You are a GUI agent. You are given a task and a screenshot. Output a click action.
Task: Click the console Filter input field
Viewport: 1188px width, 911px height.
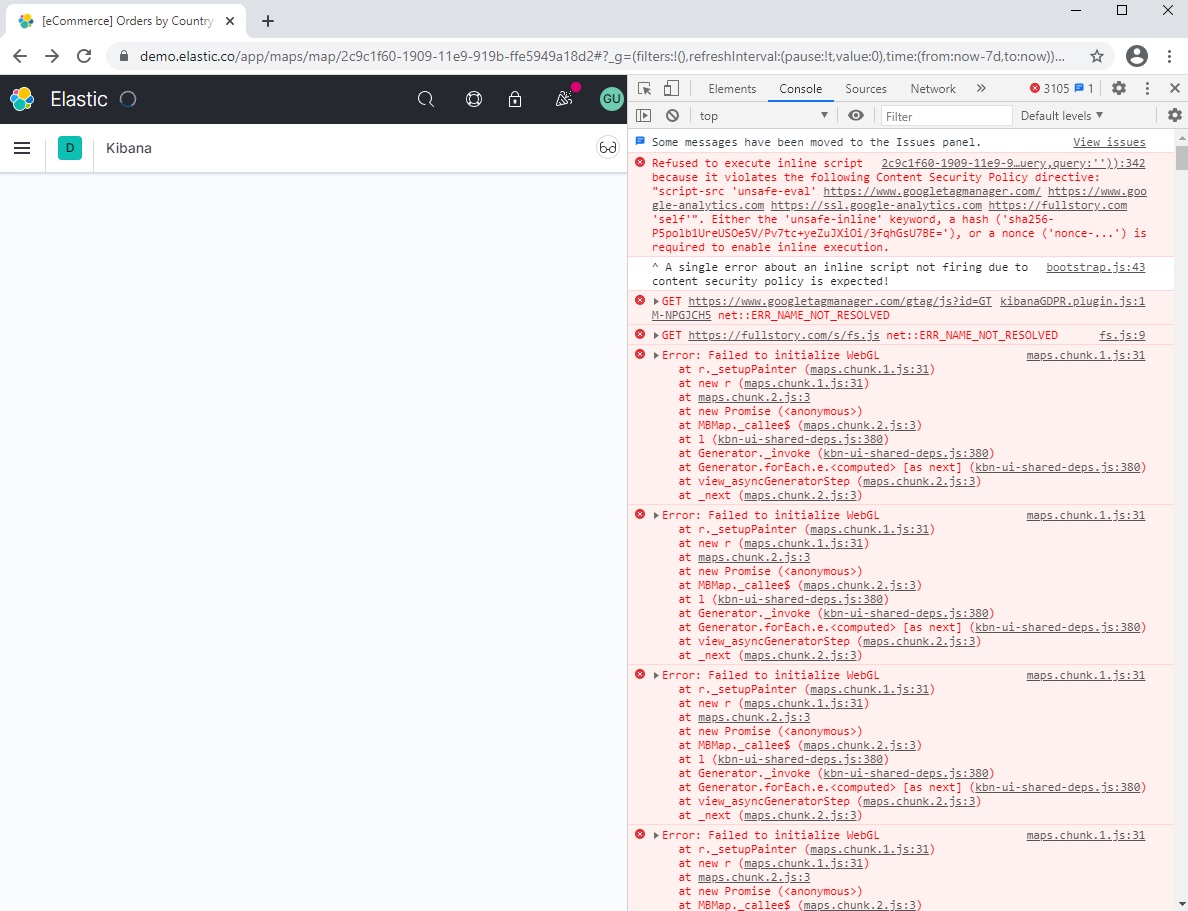tap(946, 116)
